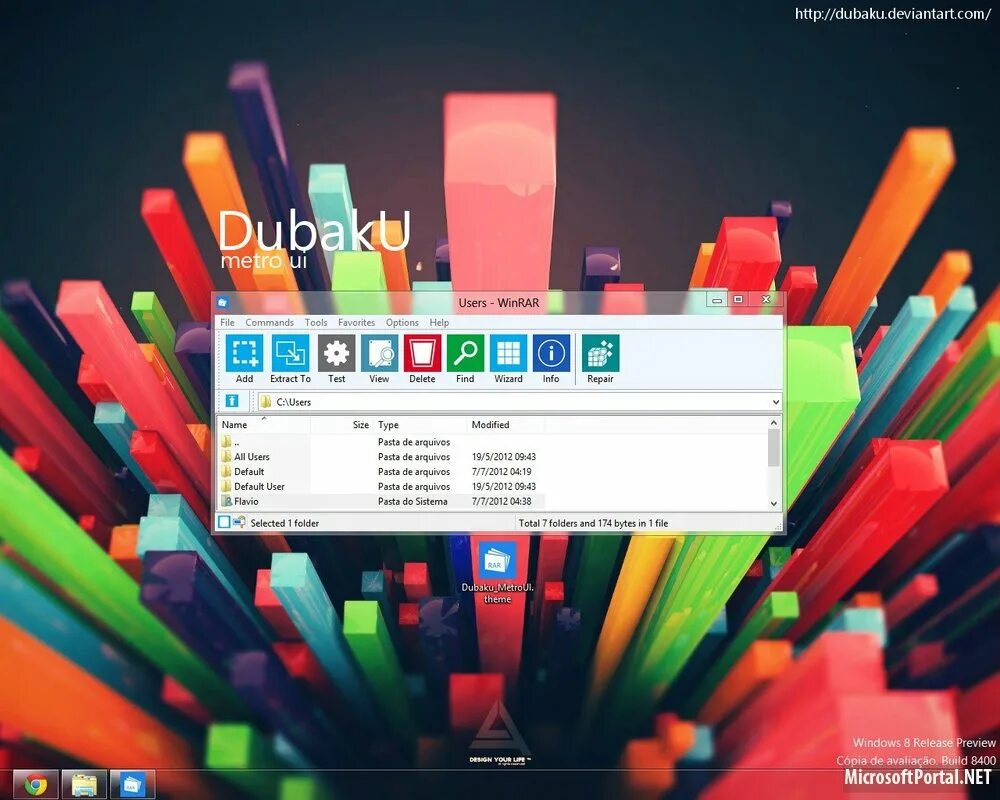
Task: Click the Flavio folder icon
Action: (x=226, y=501)
